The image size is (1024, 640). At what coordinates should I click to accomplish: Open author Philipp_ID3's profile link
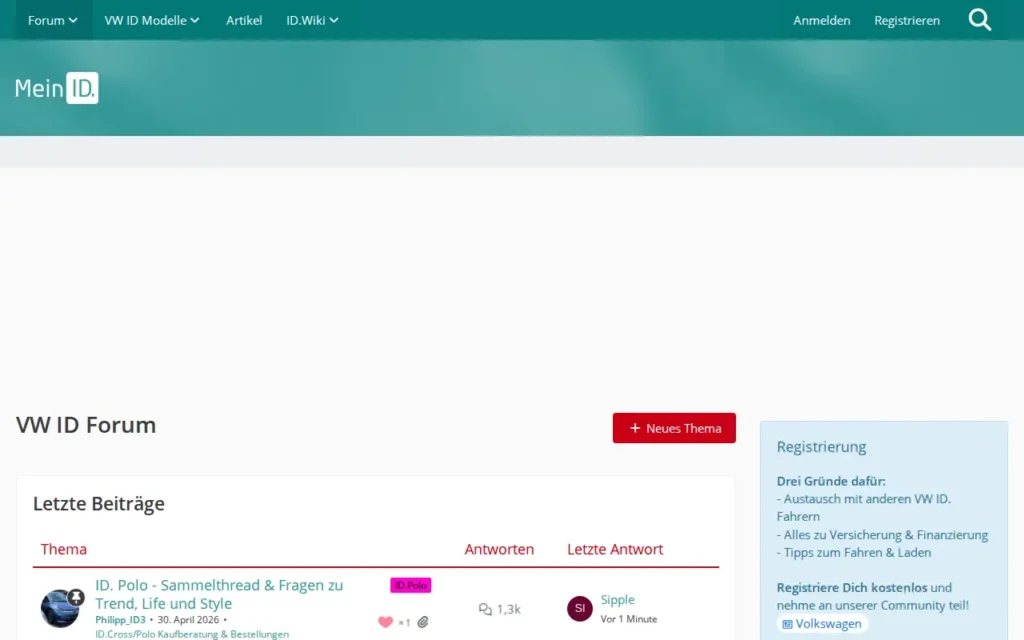120,620
